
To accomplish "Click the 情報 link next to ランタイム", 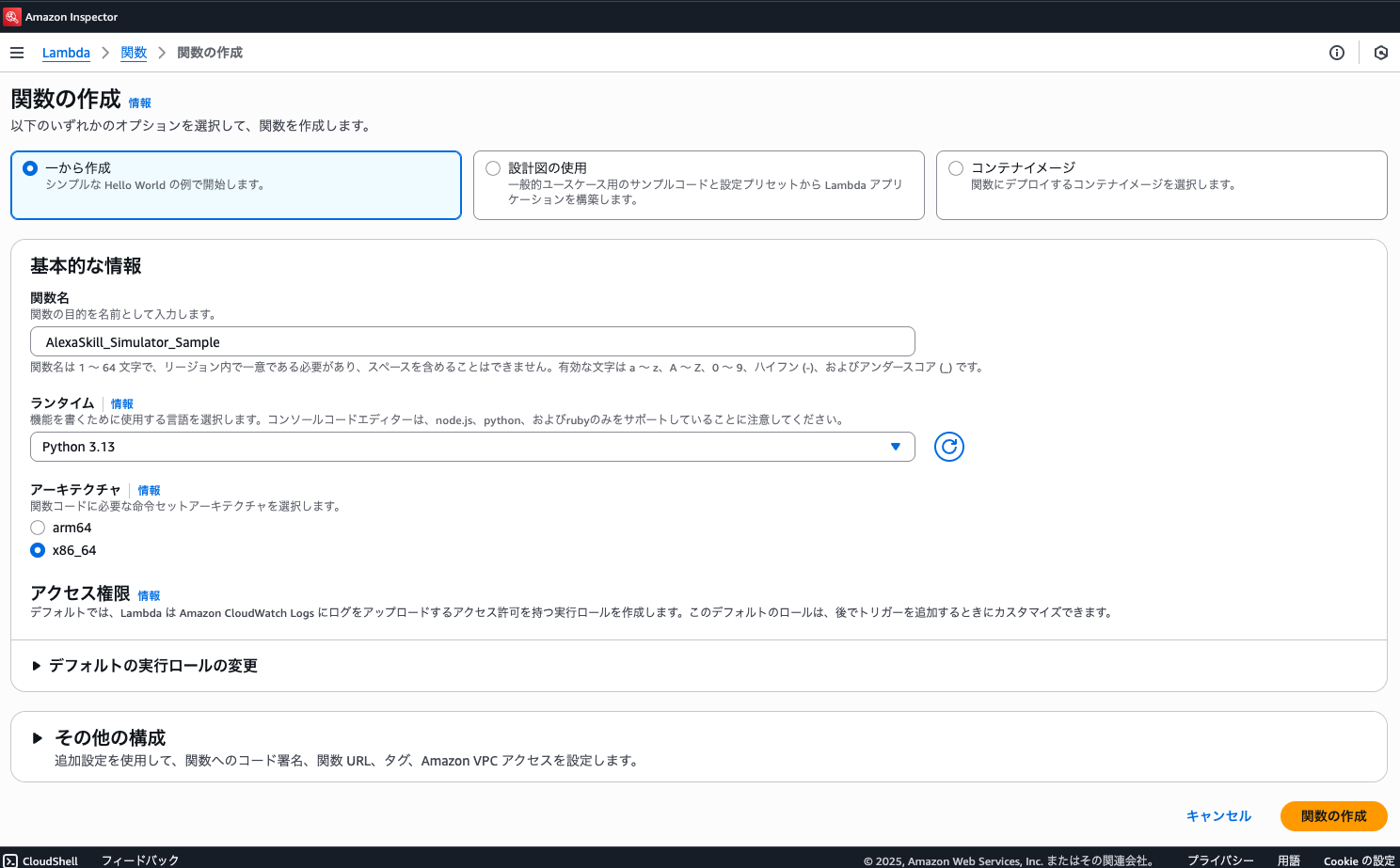I will (x=122, y=402).
